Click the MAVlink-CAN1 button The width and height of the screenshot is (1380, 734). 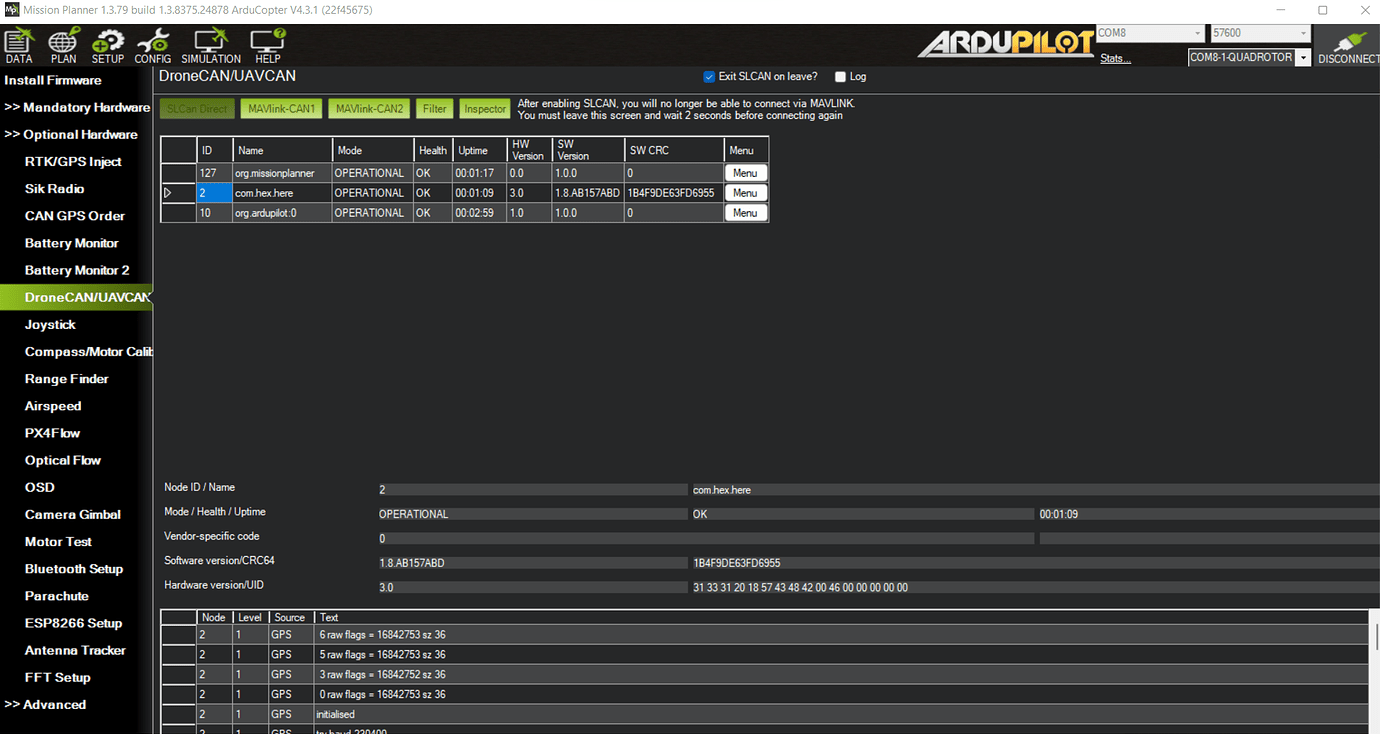281,108
